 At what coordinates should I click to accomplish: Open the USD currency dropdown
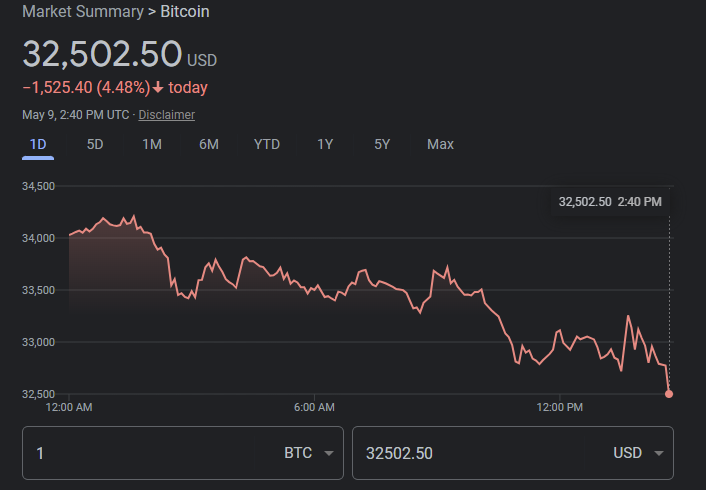point(638,453)
